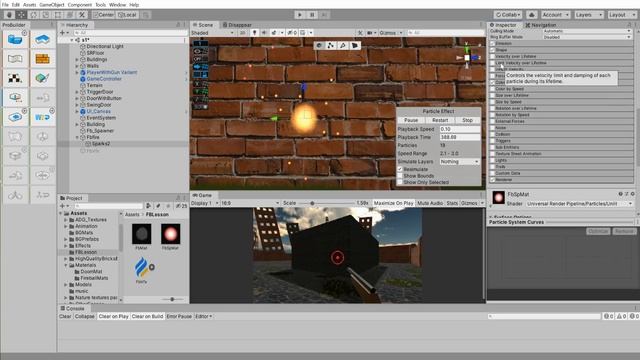Select ProBuilder vertex selection mode in Scene
This screenshot has width=640, height=360.
[331, 45]
